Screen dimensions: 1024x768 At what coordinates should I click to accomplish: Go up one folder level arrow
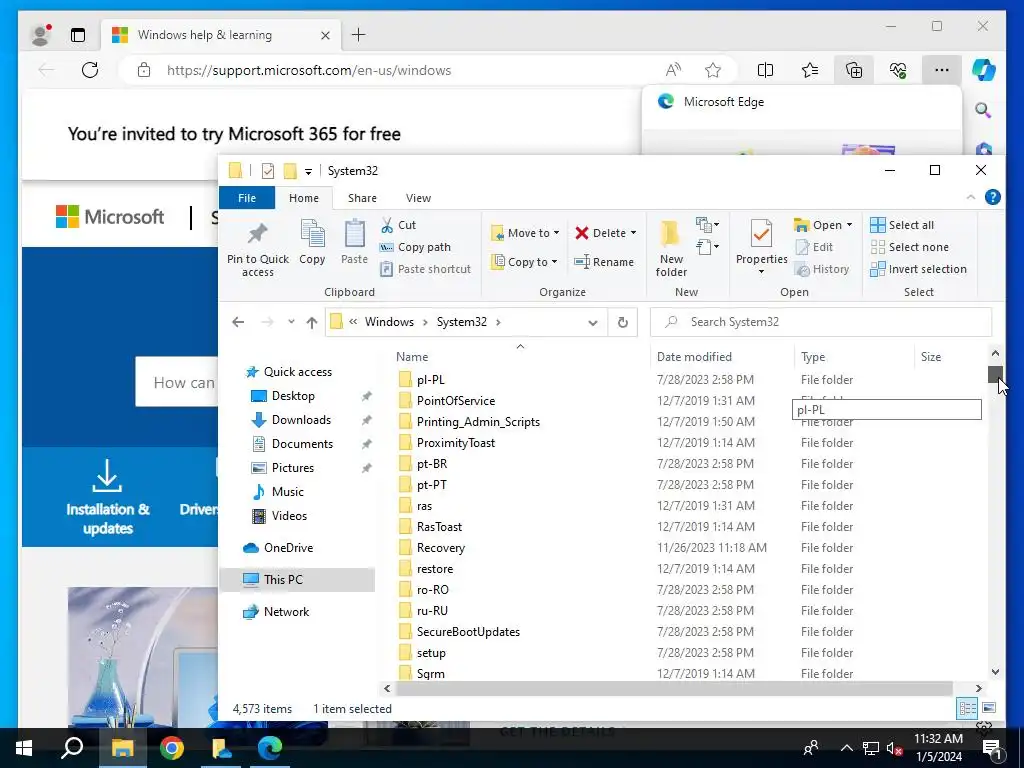[x=312, y=322]
